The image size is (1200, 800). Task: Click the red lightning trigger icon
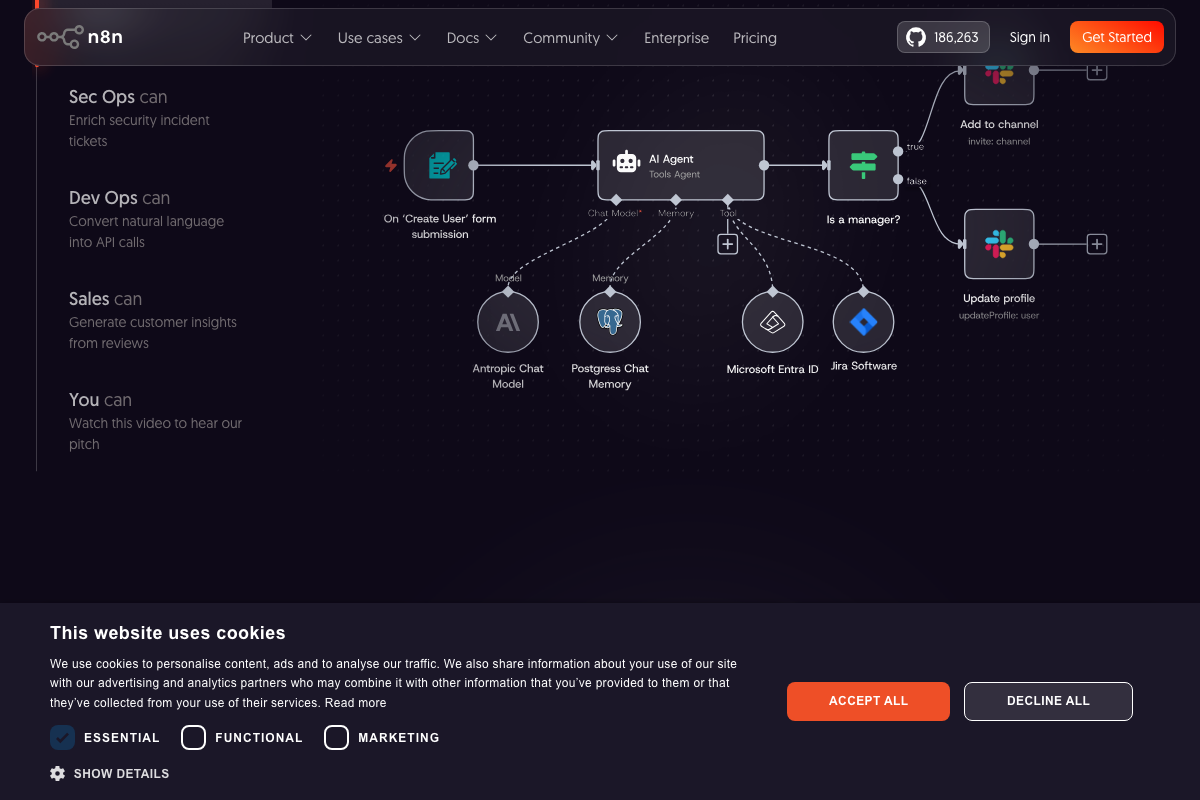pos(391,165)
